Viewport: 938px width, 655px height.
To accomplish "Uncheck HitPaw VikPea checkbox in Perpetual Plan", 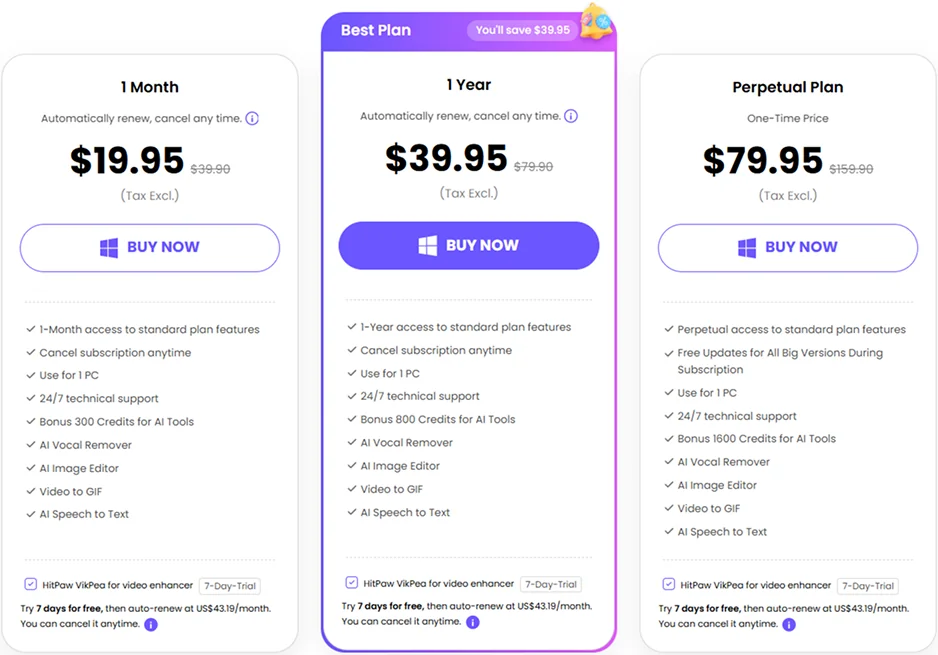I will [669, 584].
